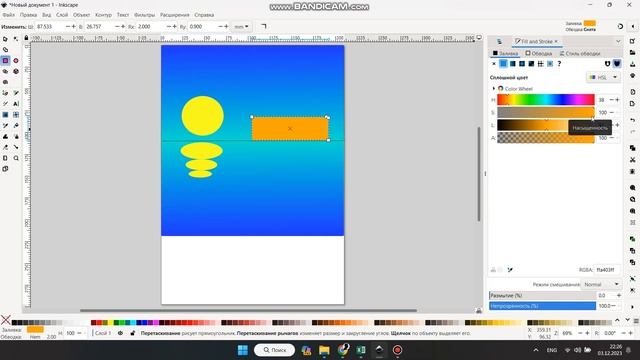
Task: Open the layers and objects panel icon
Action: [500, 42]
